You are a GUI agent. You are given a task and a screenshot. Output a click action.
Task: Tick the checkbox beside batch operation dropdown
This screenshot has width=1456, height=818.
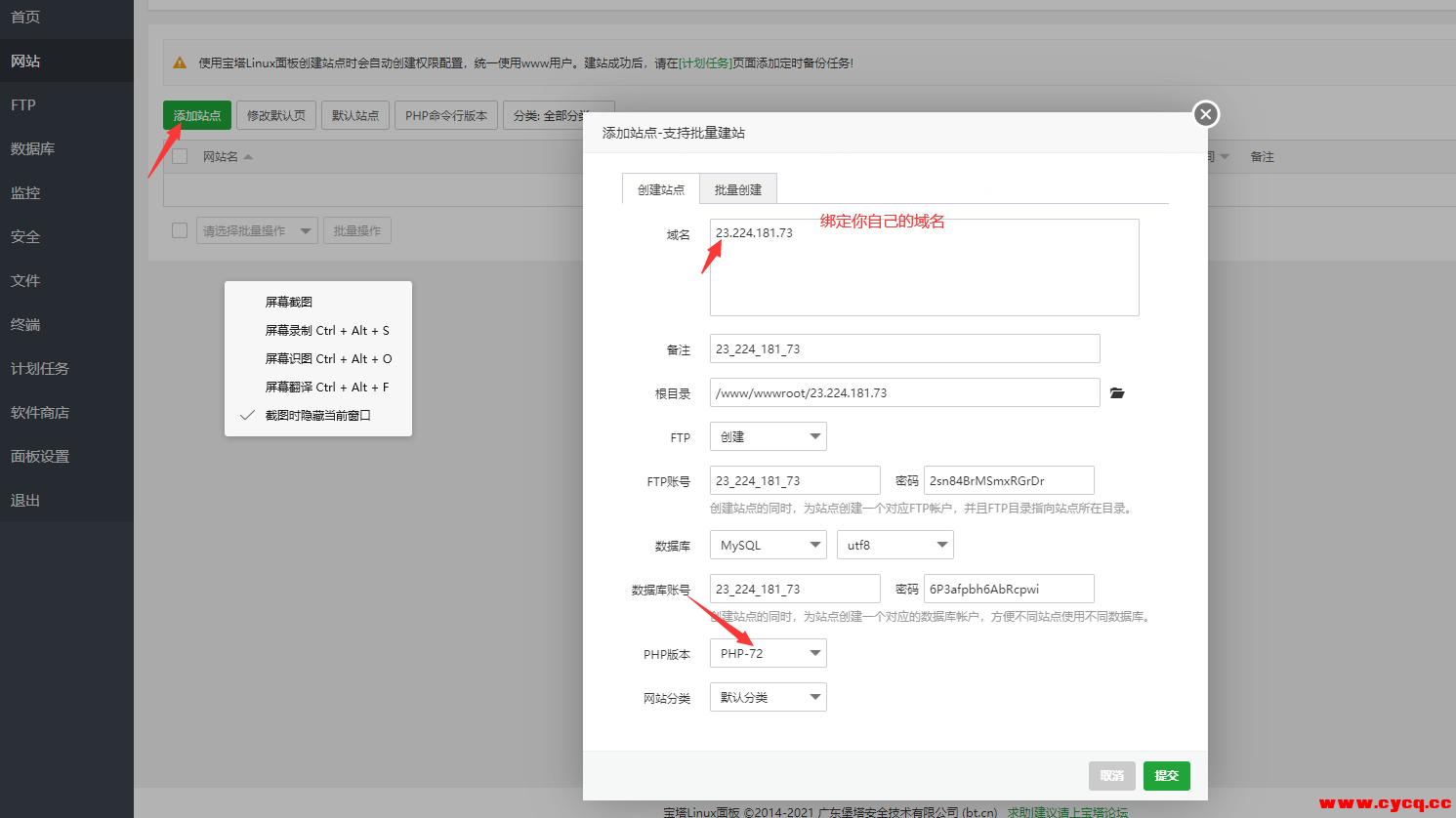[180, 230]
